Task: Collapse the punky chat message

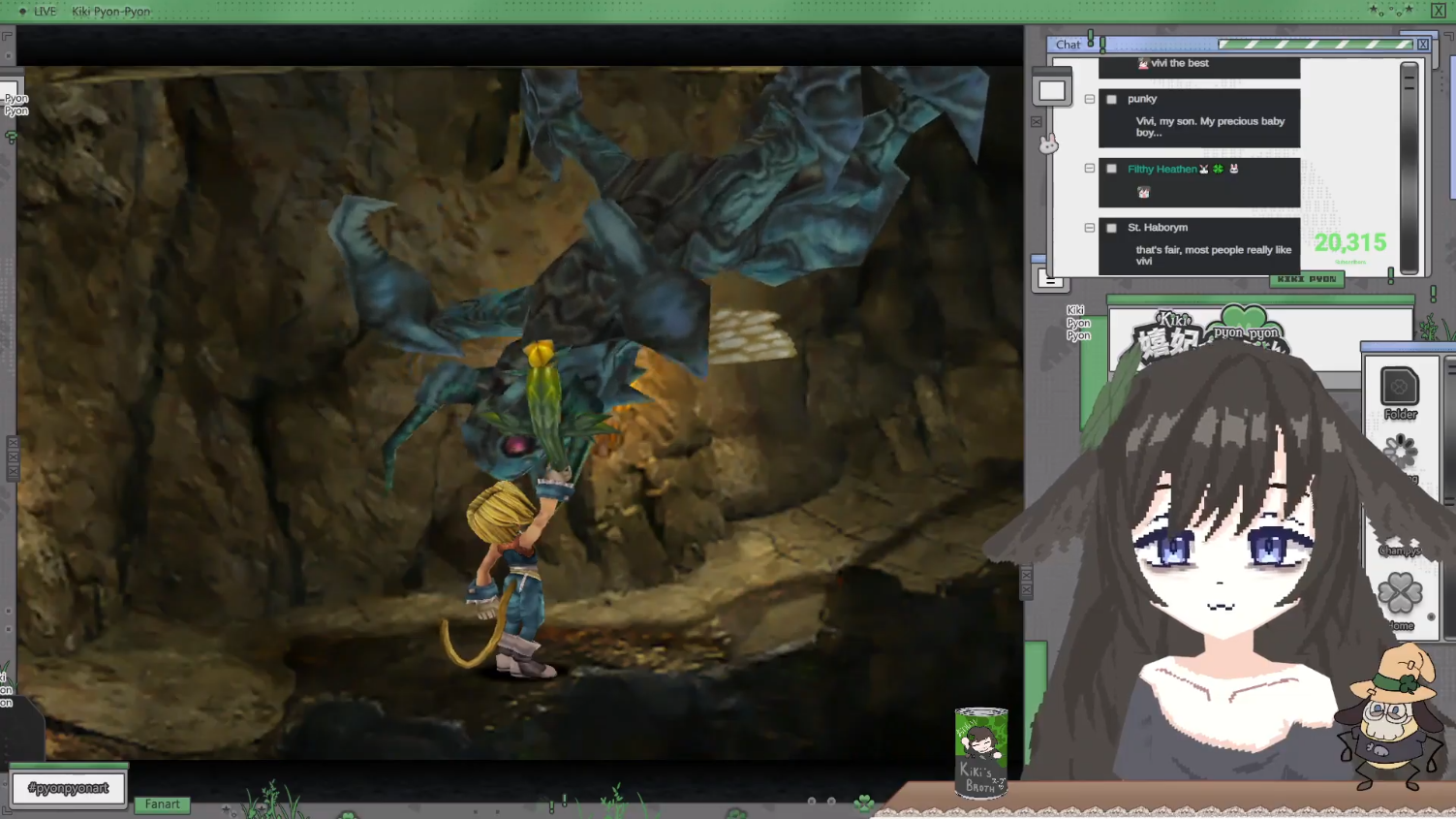Action: pyautogui.click(x=1090, y=99)
